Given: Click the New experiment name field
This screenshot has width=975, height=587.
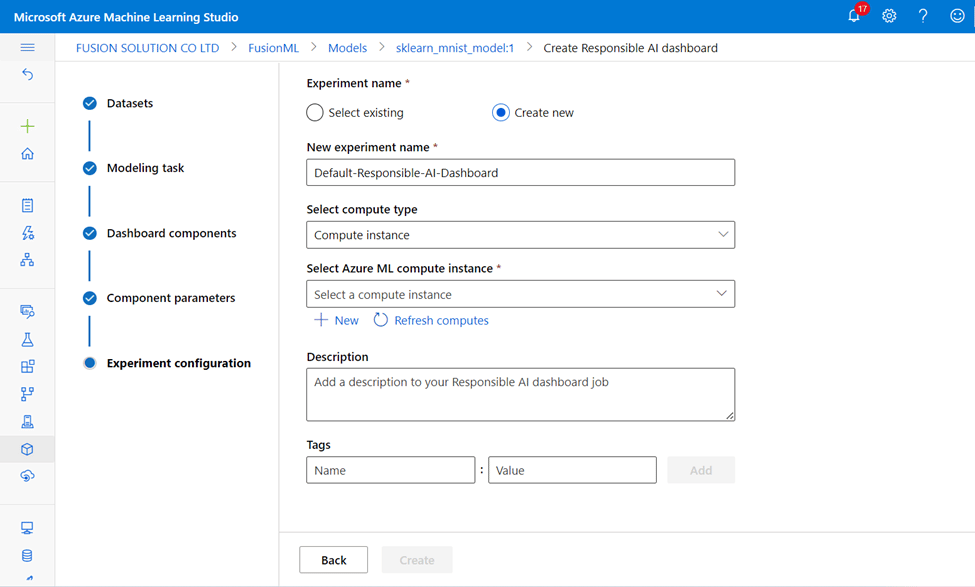Looking at the screenshot, I should click(x=520, y=173).
